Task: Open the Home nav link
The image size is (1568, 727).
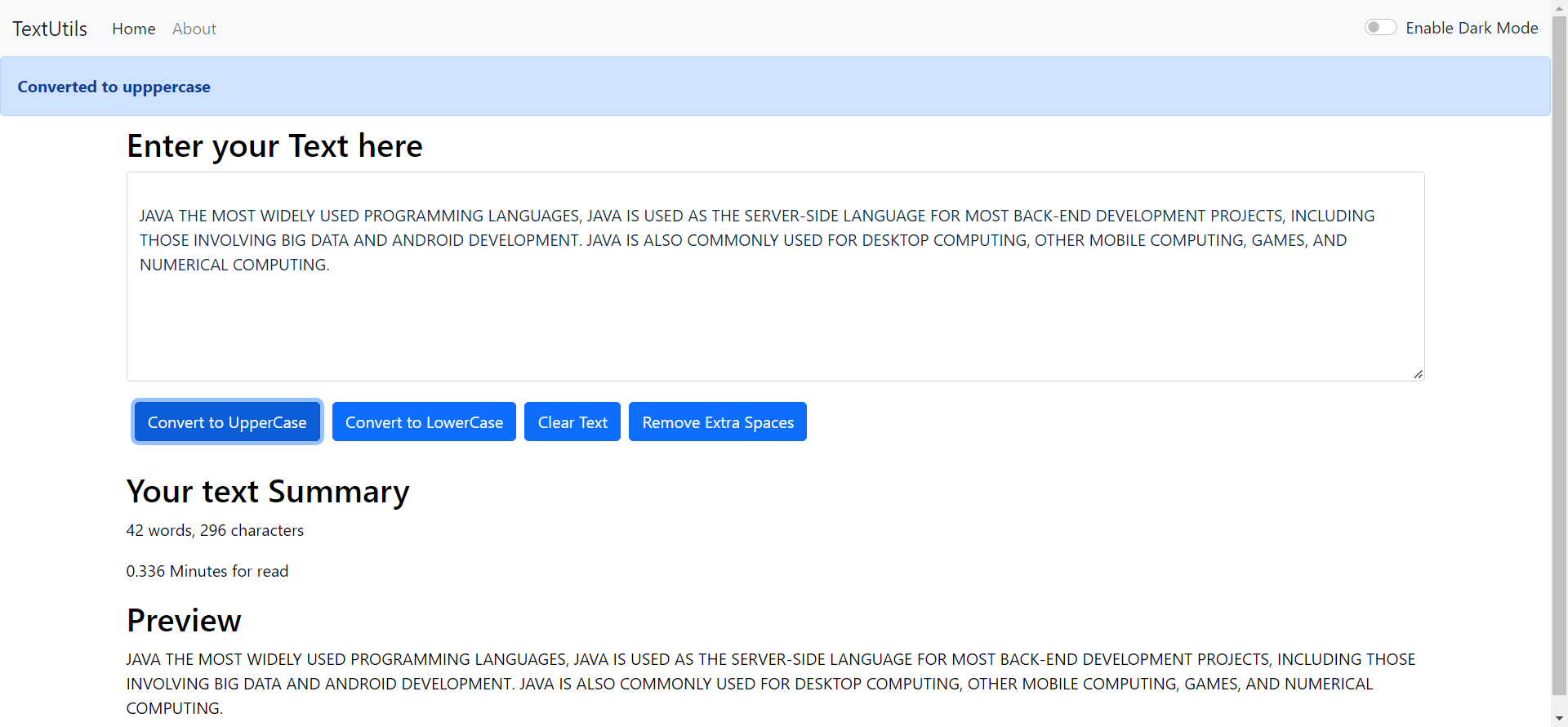Action: 134,29
